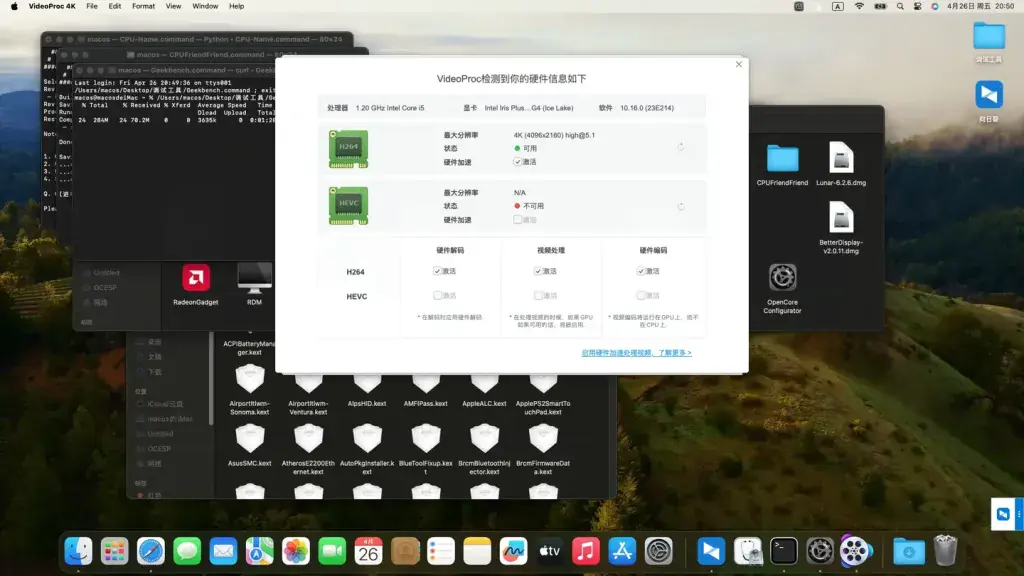Open the File menu
The height and width of the screenshot is (576, 1024).
pos(92,6)
